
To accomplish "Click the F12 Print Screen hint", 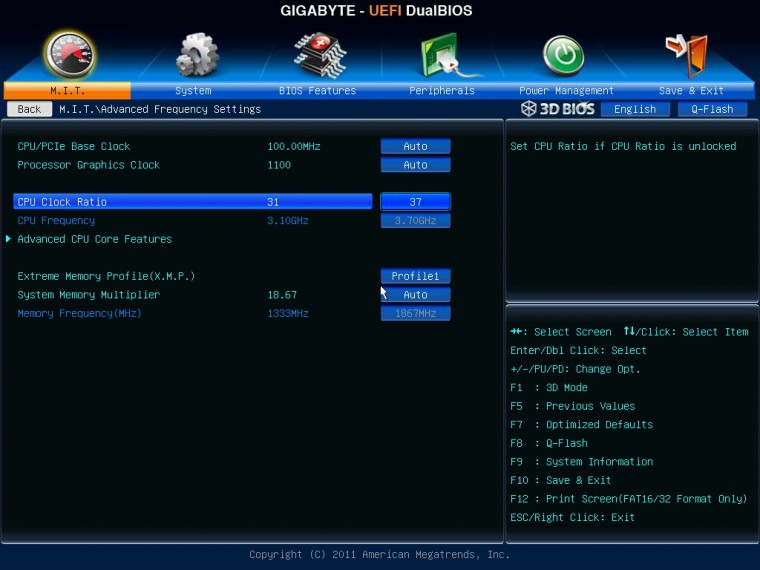I will pos(628,499).
